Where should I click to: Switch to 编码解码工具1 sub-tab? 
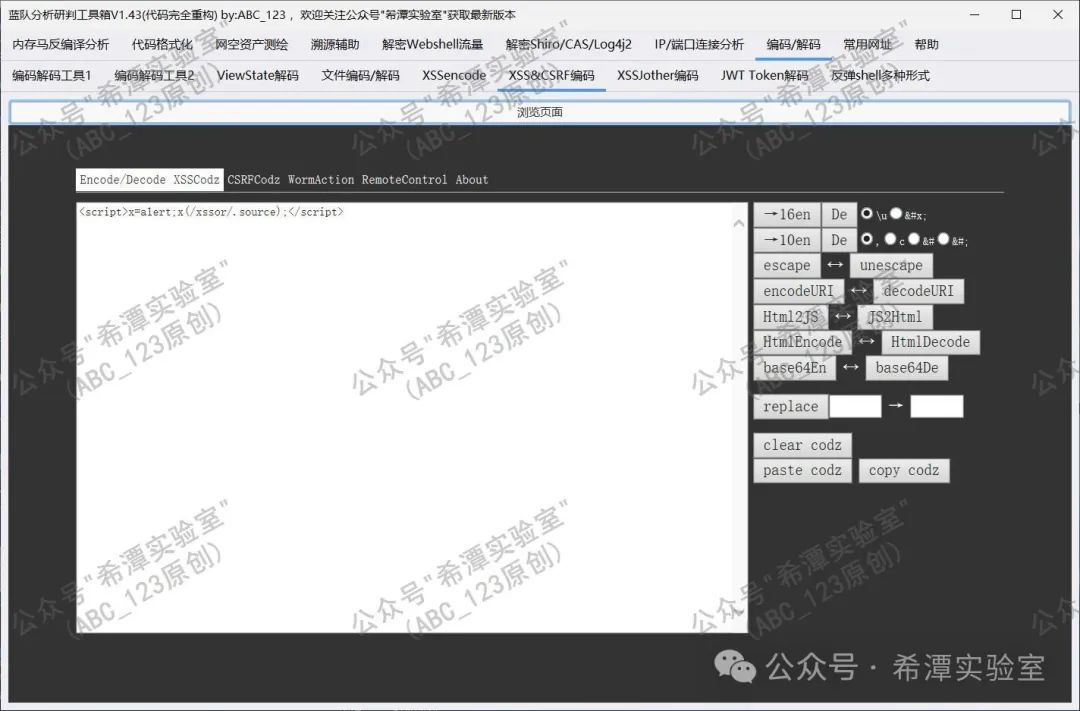click(x=52, y=75)
